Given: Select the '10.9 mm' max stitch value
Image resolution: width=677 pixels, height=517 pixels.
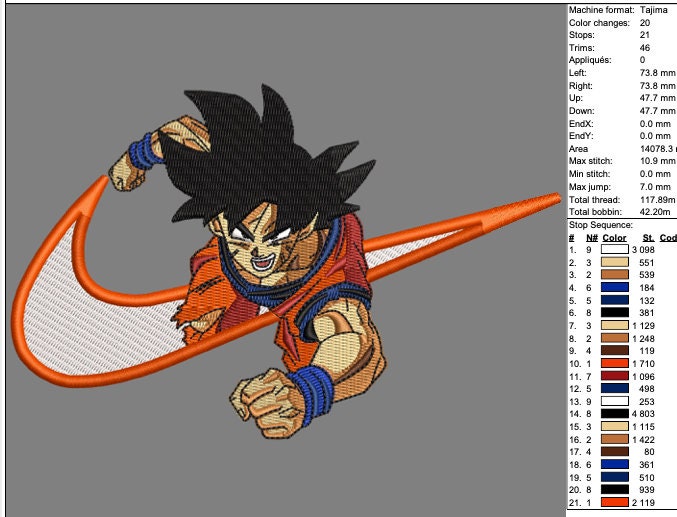Looking at the screenshot, I should click(x=657, y=161).
